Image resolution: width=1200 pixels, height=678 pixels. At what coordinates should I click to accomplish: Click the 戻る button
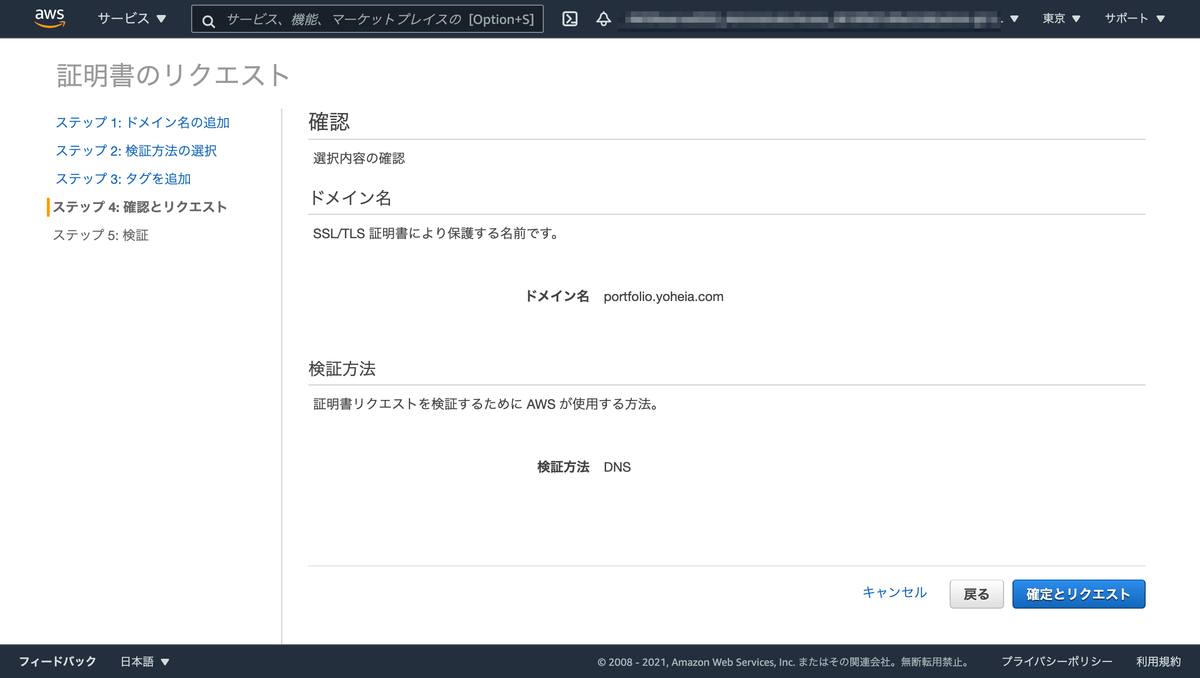click(976, 594)
